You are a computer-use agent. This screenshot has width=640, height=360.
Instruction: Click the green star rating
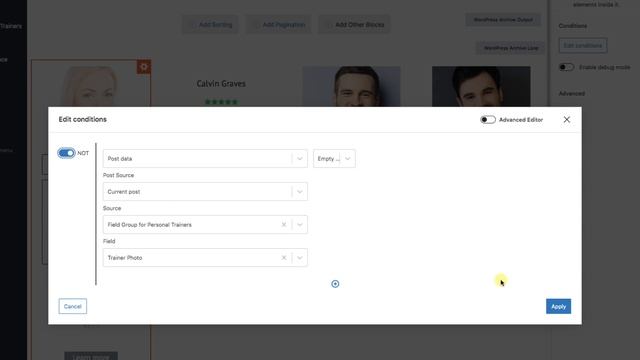click(221, 102)
